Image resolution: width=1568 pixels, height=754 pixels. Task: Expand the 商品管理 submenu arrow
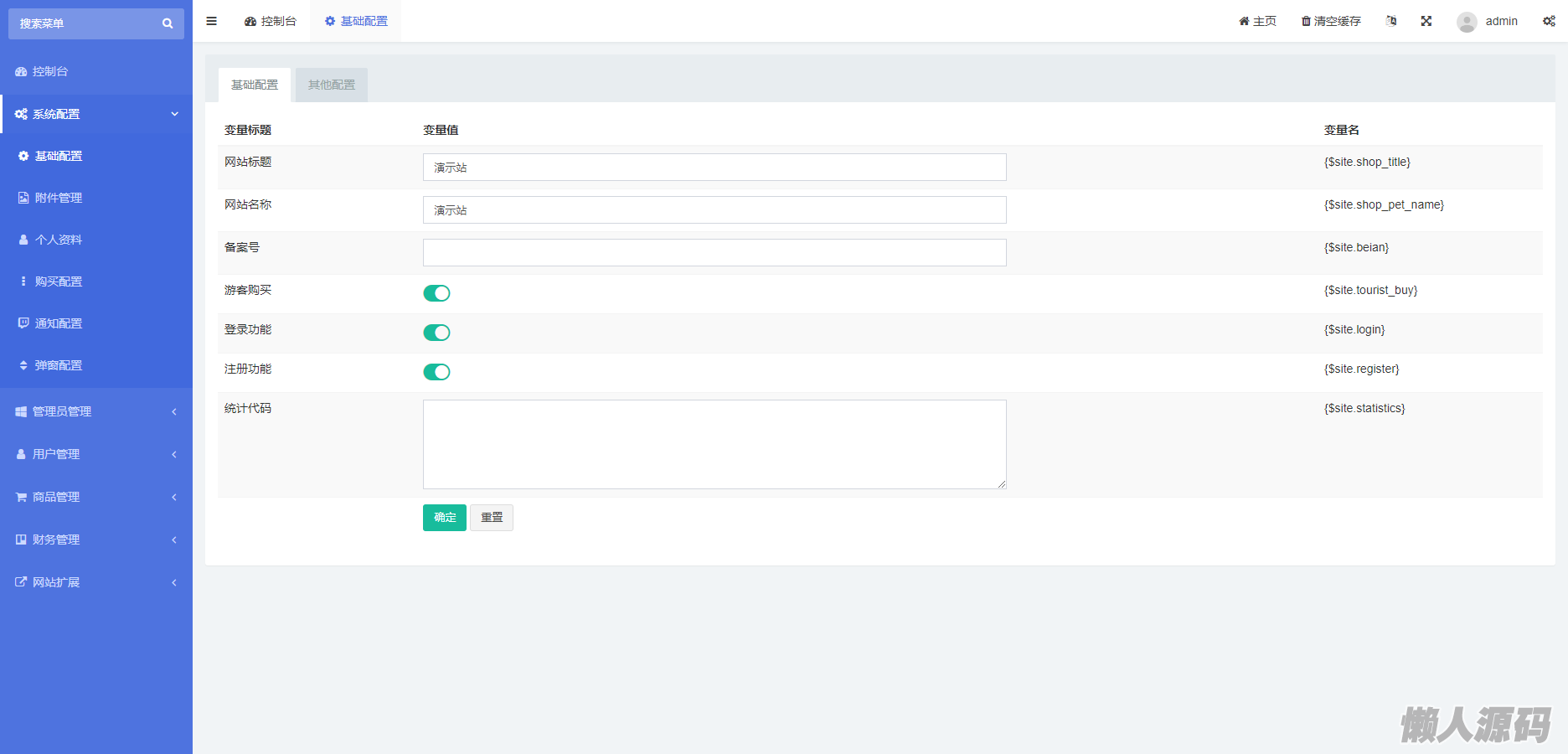174,497
